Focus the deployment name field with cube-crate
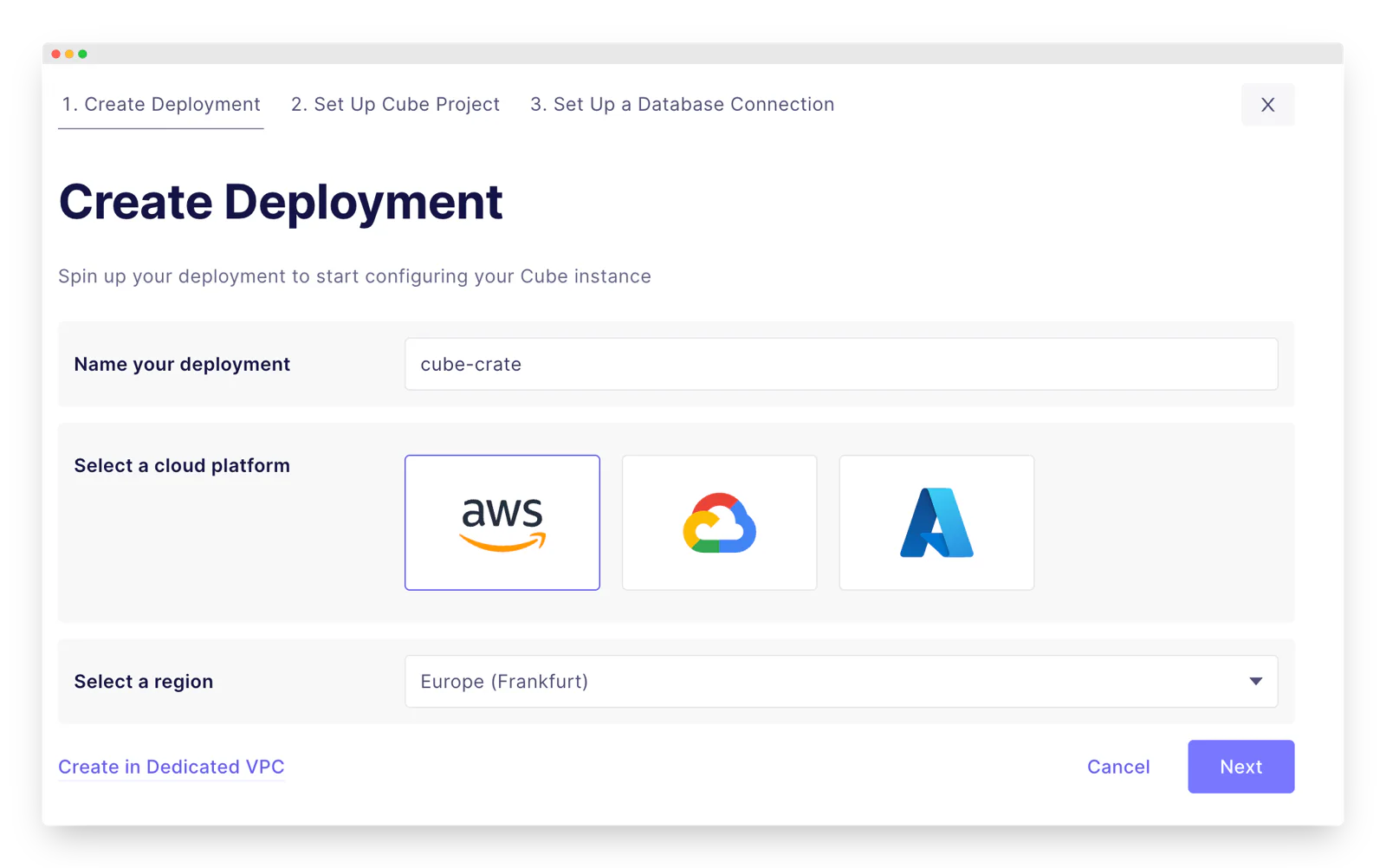This screenshot has width=1386, height=868. 841,364
